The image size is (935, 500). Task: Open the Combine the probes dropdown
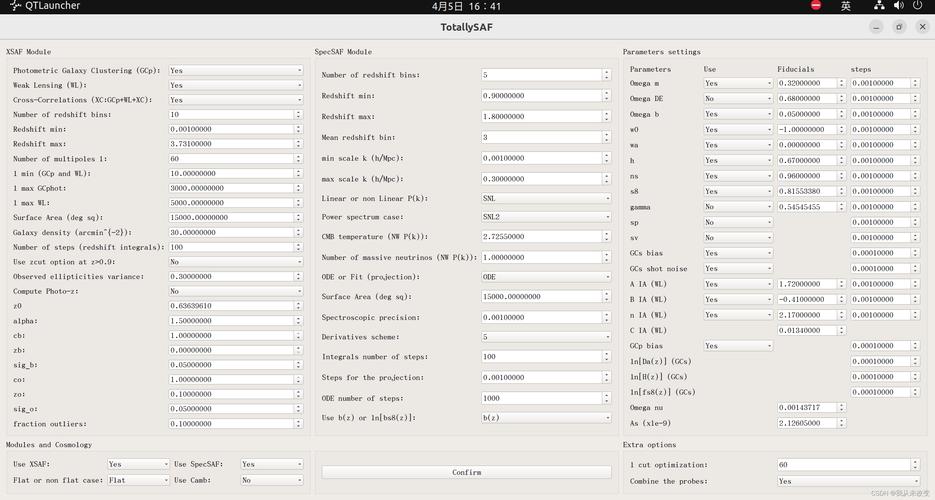click(849, 481)
